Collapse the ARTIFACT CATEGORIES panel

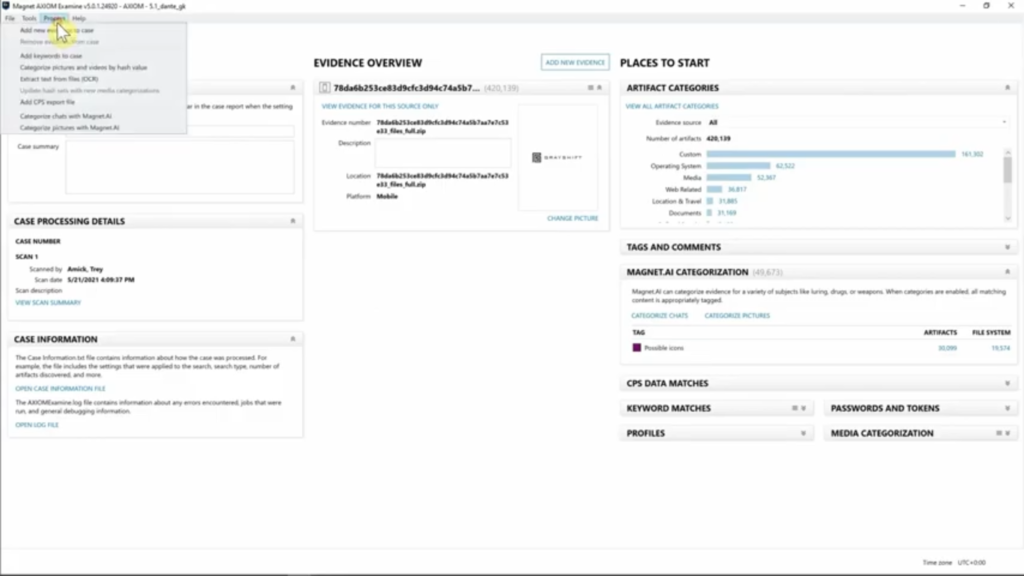tap(1007, 88)
